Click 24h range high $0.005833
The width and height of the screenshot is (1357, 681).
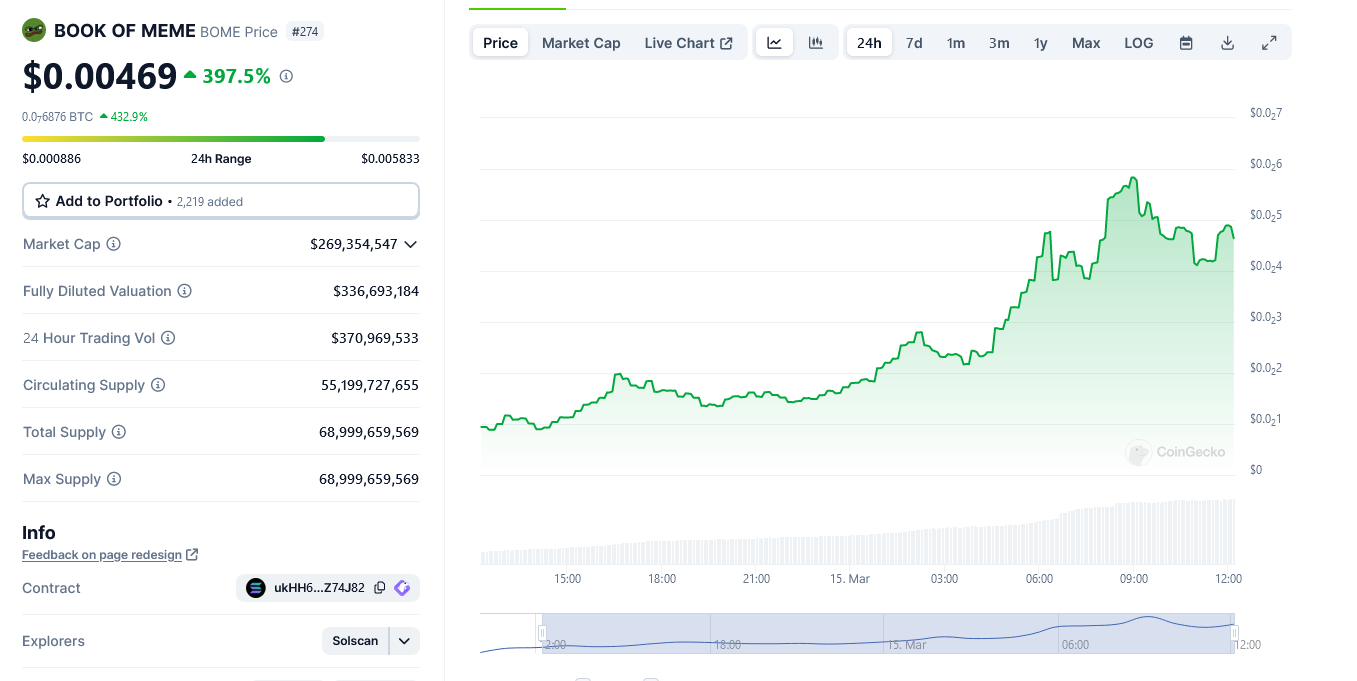(x=391, y=159)
